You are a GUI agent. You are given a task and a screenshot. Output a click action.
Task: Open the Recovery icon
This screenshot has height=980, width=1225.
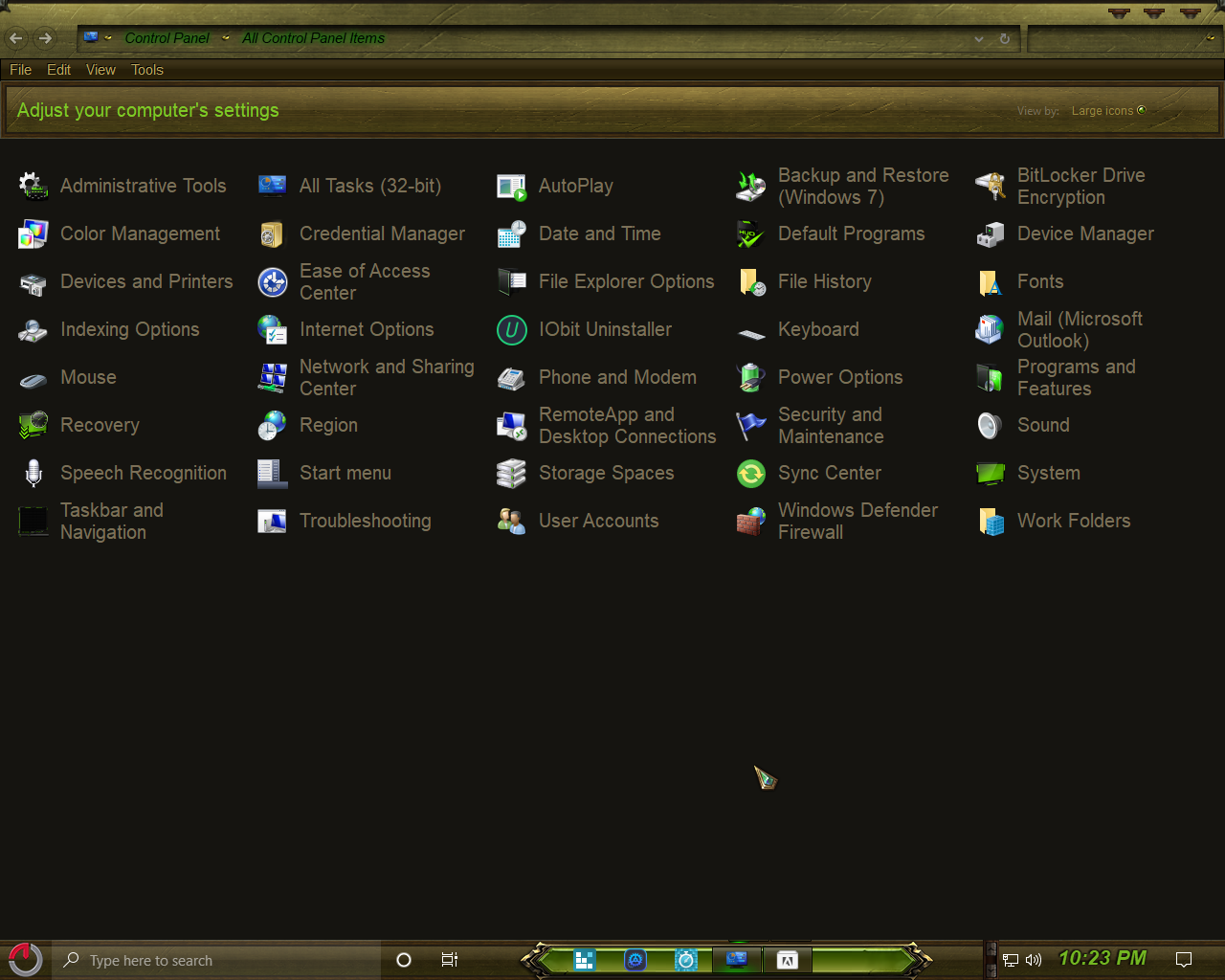click(x=33, y=425)
